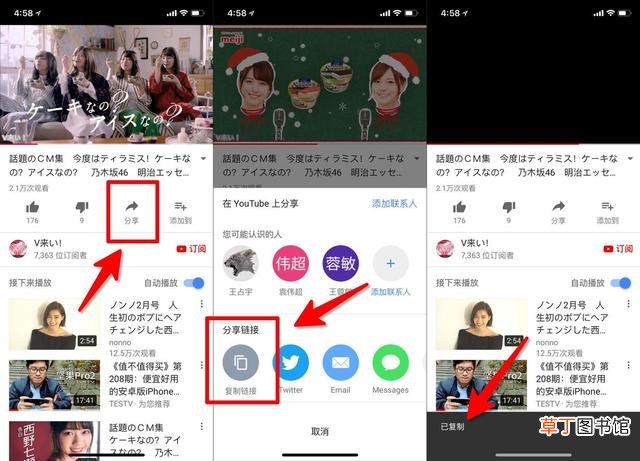Tap 4:58 clock in right screen status bar
640x461 pixels.
[x=450, y=13]
